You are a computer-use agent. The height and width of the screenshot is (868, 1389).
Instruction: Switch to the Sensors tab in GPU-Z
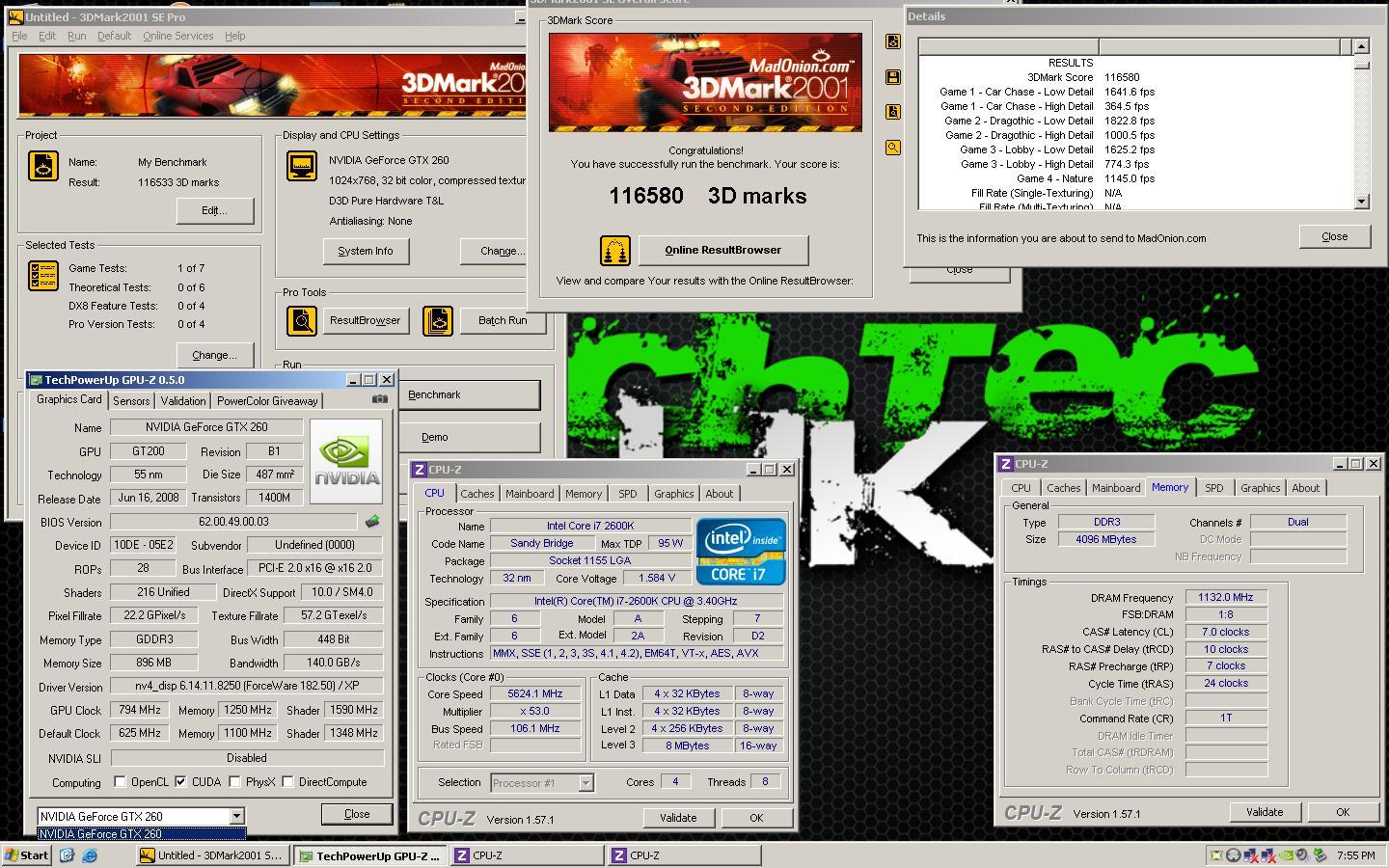tap(131, 401)
